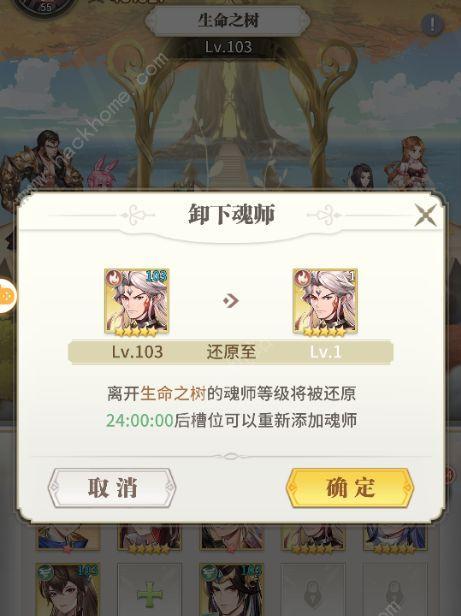Click the 取消 cancel button
Viewport: 461px width, 616px height.
(x=112, y=488)
